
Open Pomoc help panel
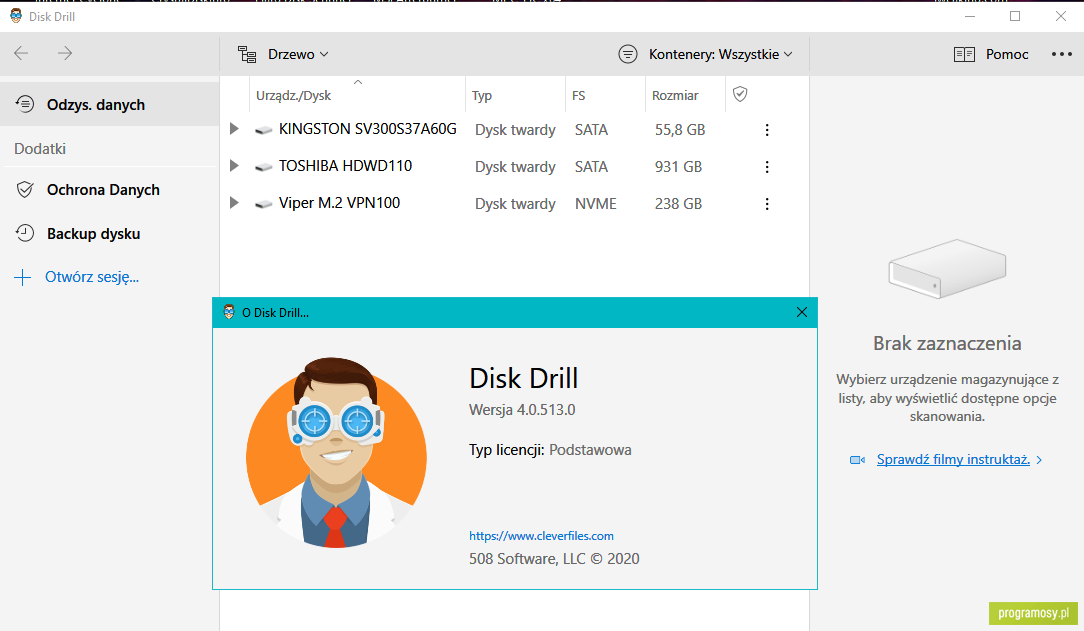click(x=991, y=54)
